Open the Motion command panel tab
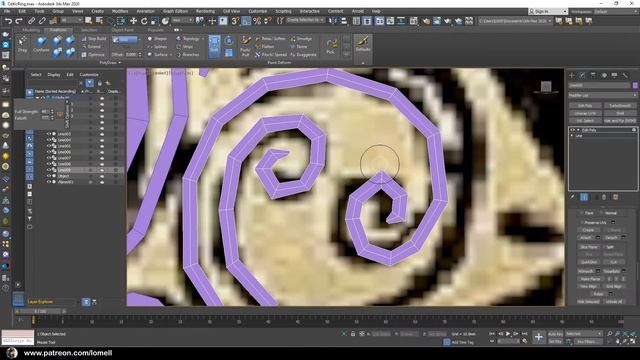The image size is (640, 360). [604, 76]
